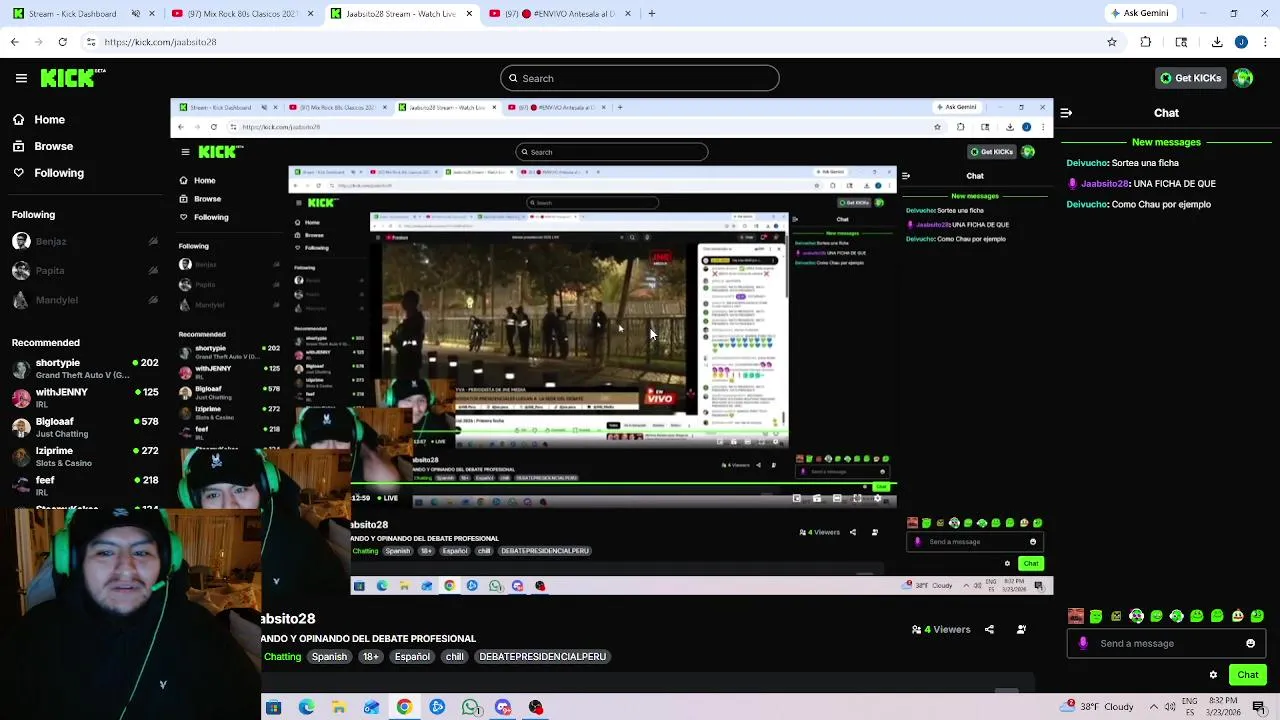Screen dimensions: 1280x720
Task: Collapse the chat panel with the arrow icon
Action: [1066, 113]
